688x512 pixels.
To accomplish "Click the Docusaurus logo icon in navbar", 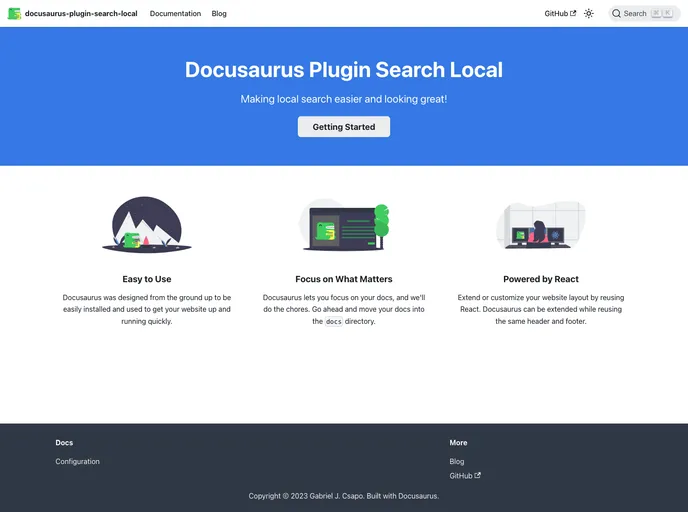I will pos(14,14).
